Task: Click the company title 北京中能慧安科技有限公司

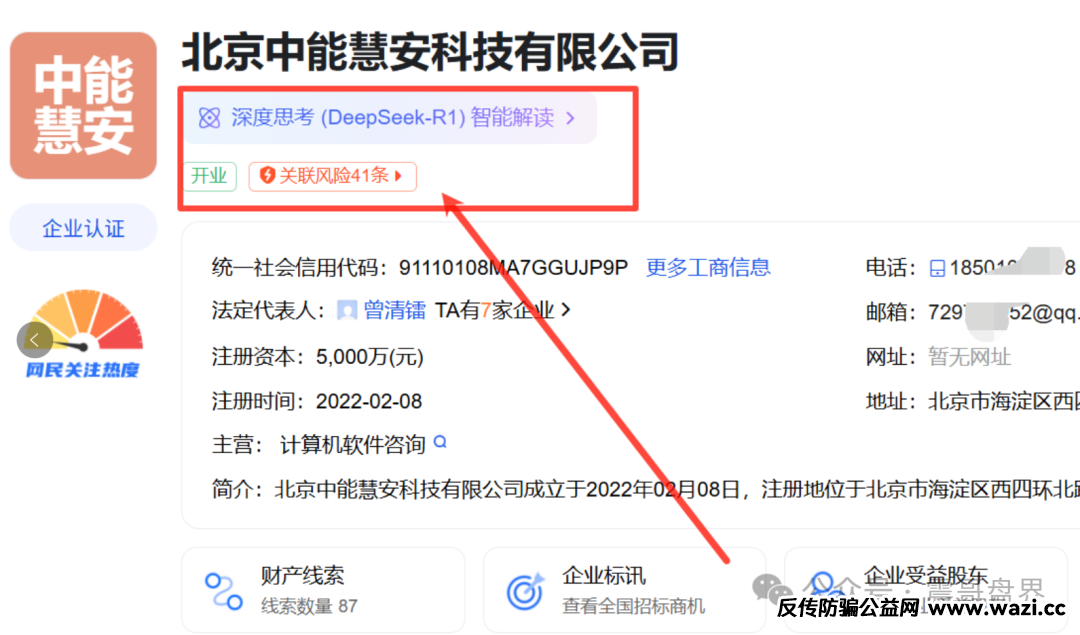Action: point(430,52)
